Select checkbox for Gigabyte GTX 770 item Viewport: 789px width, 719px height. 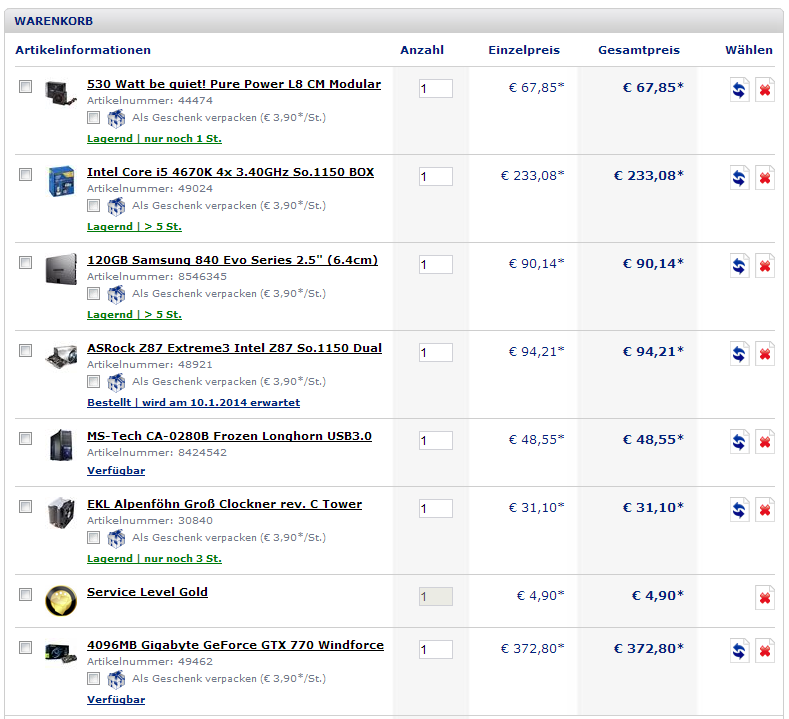(25, 648)
